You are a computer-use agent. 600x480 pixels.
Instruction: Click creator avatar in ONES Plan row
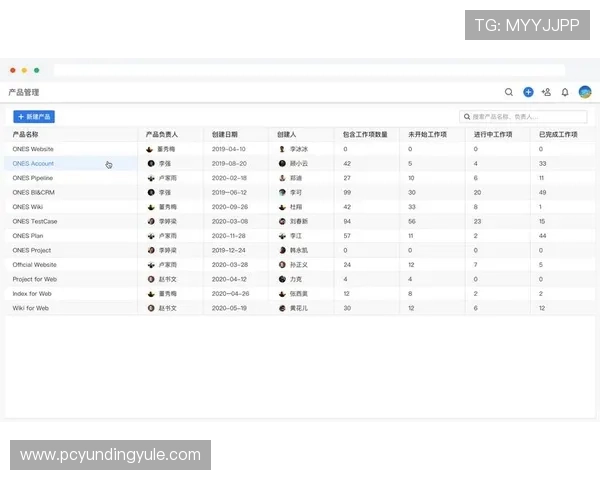(x=282, y=236)
